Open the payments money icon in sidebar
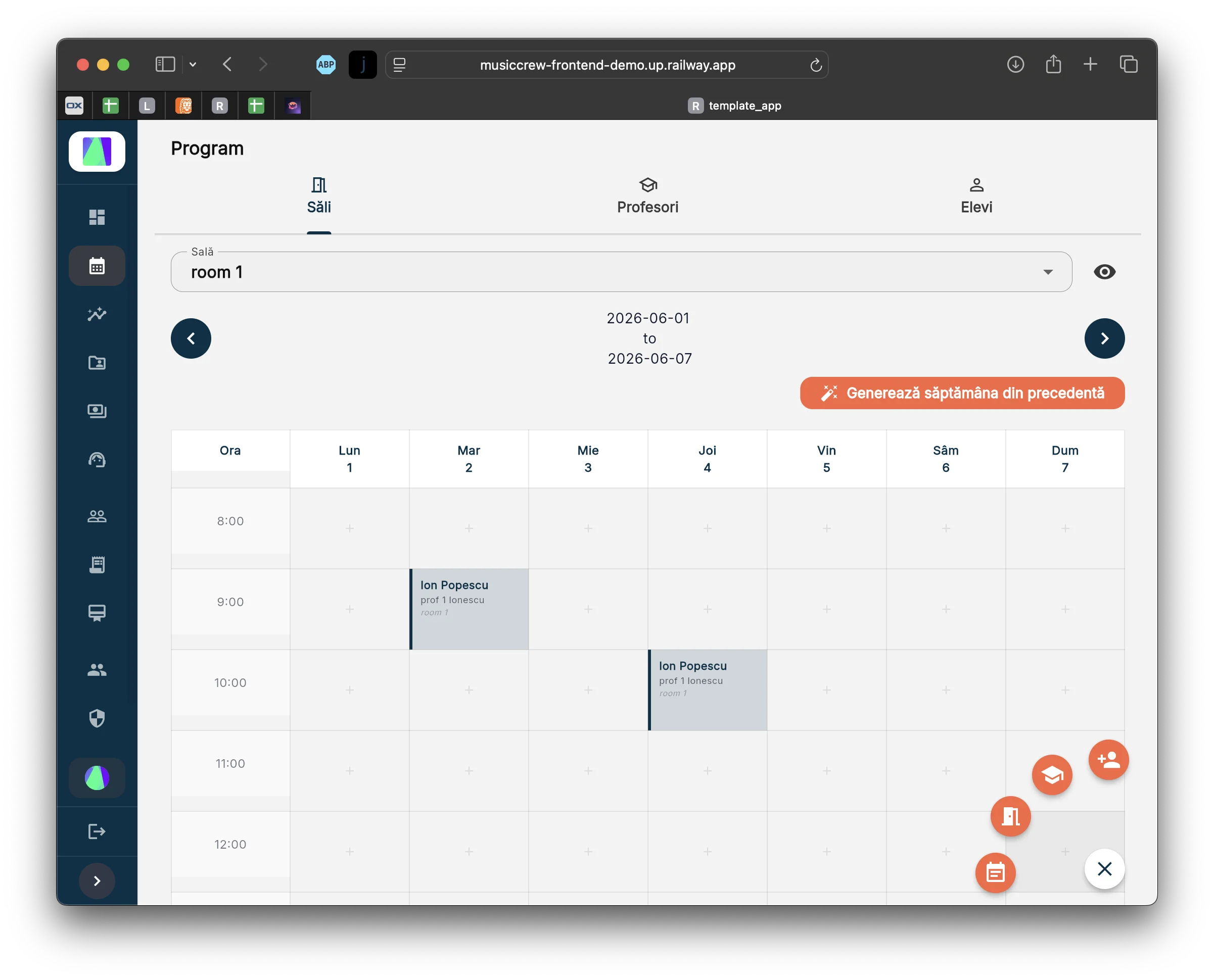 (x=97, y=411)
